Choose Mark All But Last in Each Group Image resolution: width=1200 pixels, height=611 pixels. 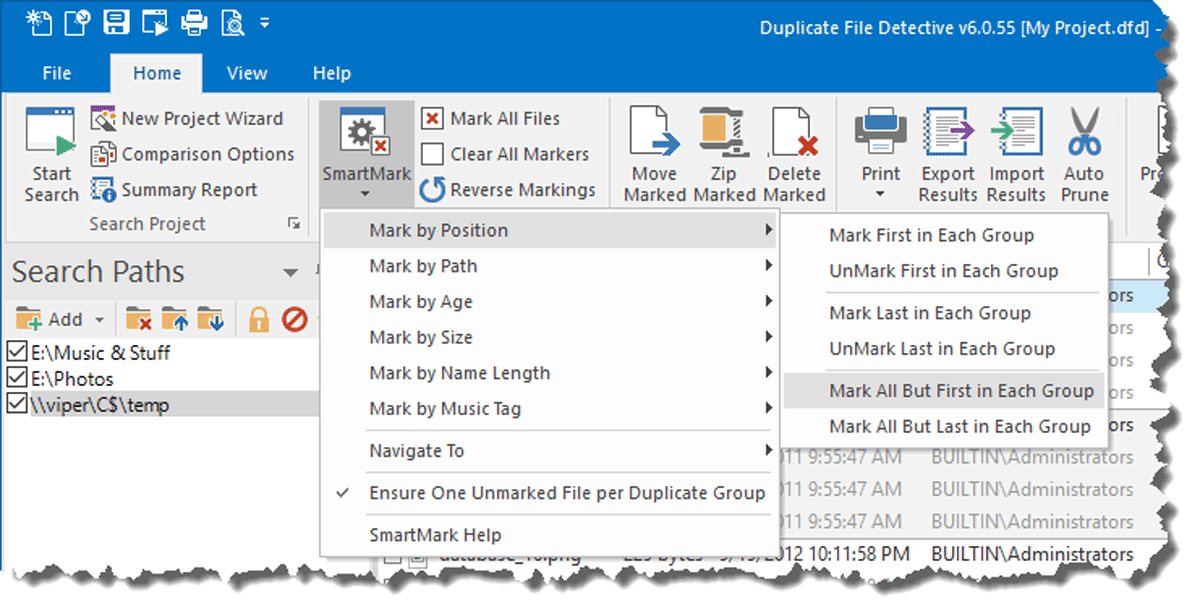(943, 427)
